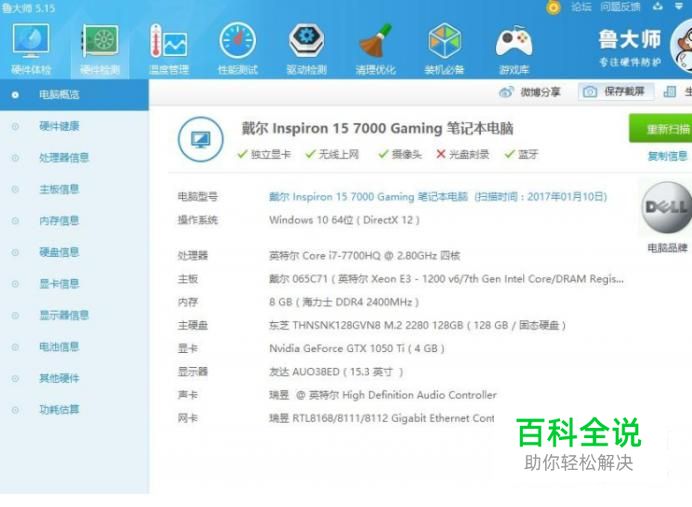
Task: Click the High Definition Audio Controller value
Action: click(x=383, y=395)
